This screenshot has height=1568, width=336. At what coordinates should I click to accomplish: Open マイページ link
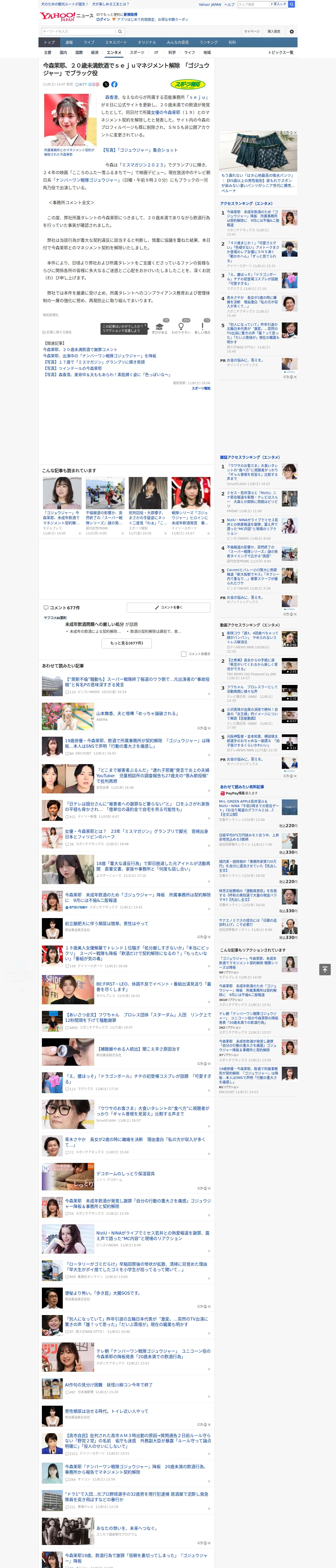[x=251, y=31]
